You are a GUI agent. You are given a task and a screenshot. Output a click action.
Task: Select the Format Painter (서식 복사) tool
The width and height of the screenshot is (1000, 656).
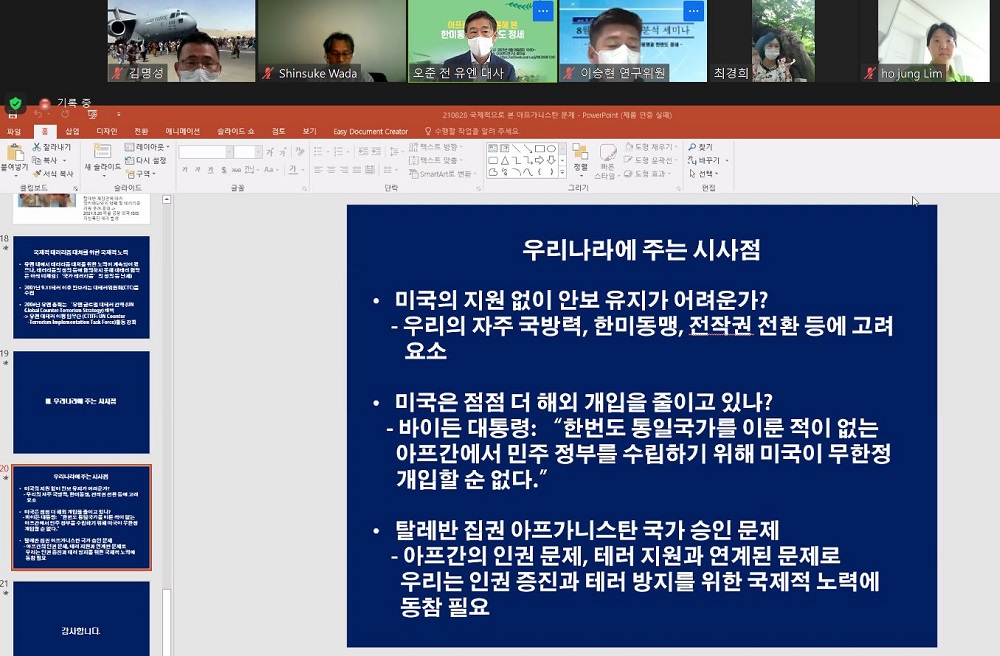click(37, 173)
